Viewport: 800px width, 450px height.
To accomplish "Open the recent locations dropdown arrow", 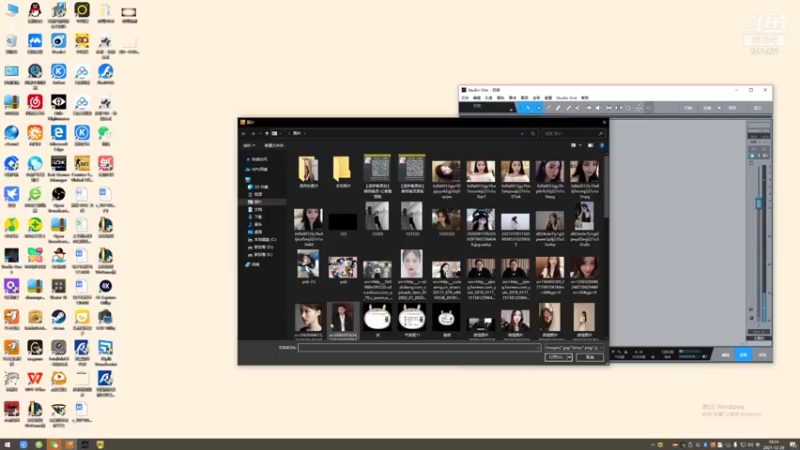I will click(x=260, y=134).
